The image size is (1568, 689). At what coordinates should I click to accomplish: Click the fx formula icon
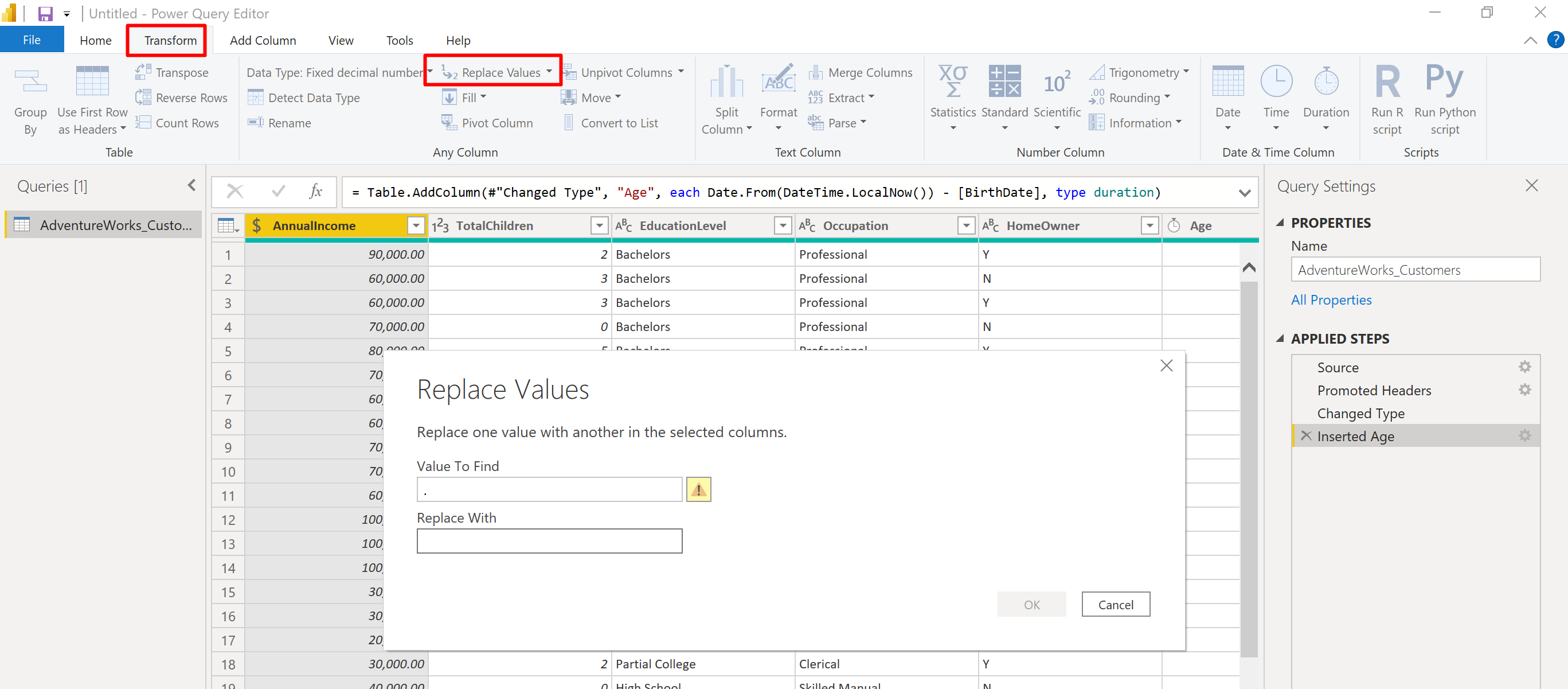pos(315,192)
